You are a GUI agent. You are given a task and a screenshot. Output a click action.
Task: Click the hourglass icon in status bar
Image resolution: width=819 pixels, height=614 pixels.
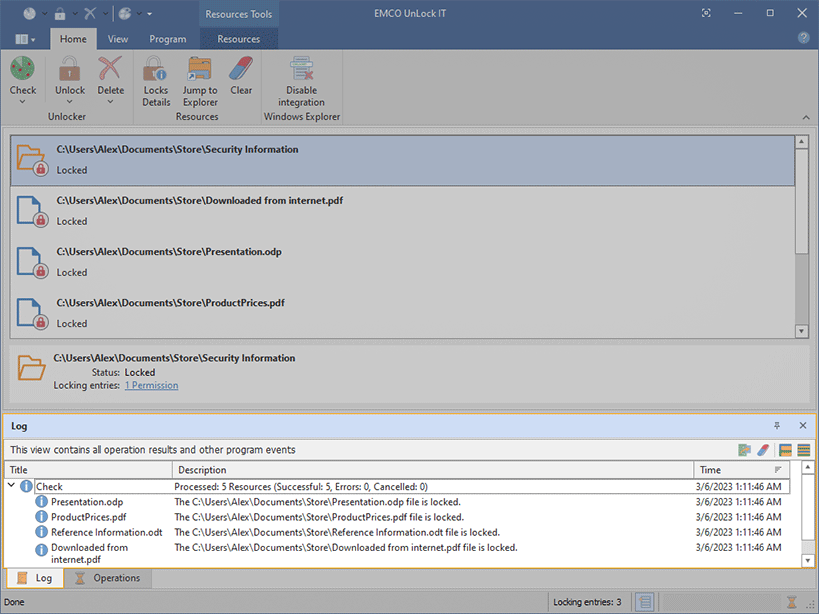pos(792,602)
